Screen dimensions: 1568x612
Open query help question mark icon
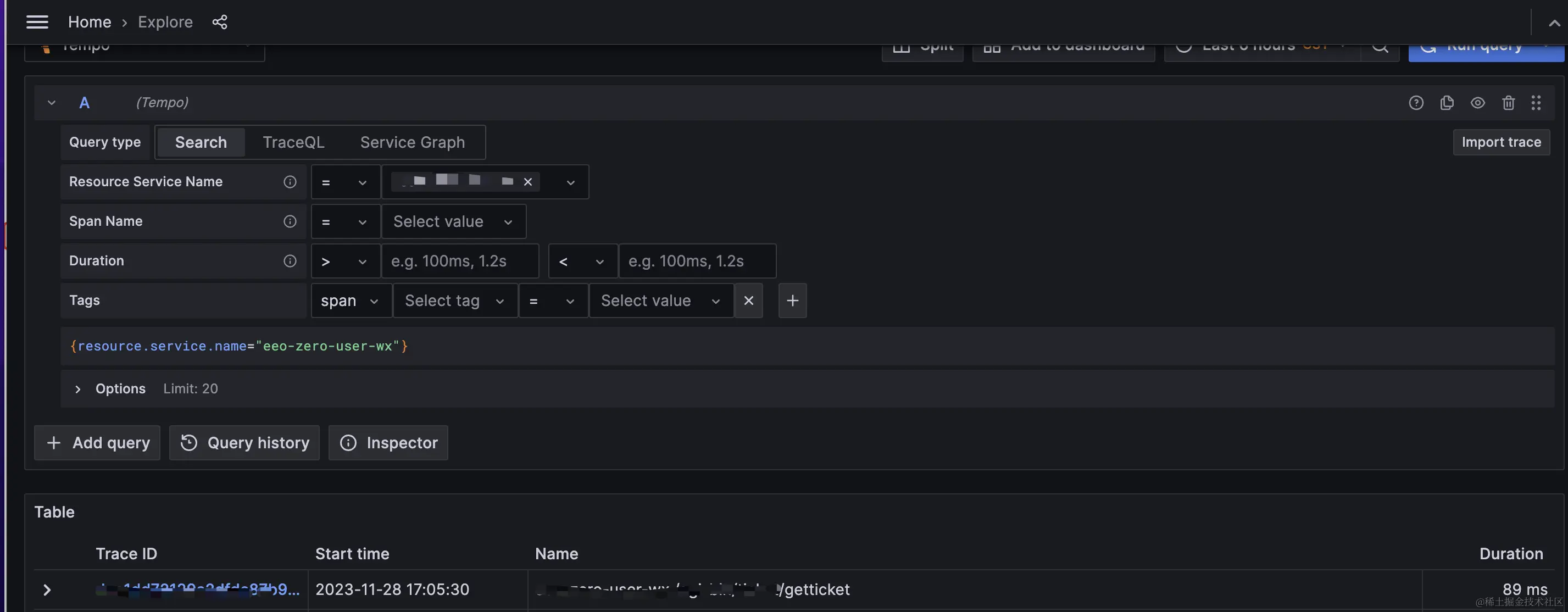1416,103
